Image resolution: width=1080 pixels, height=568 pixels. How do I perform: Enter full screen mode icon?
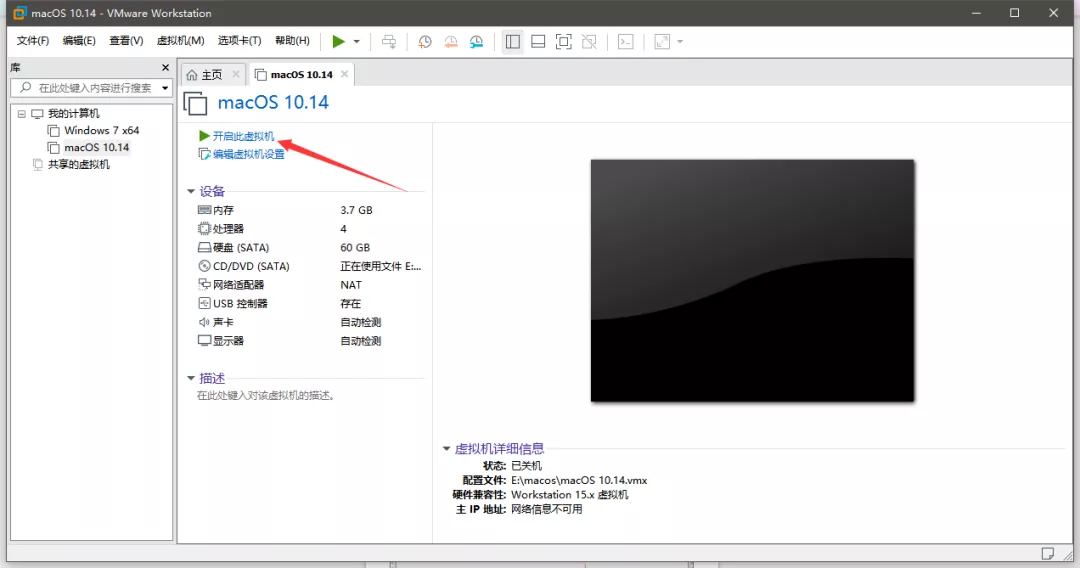(x=563, y=41)
